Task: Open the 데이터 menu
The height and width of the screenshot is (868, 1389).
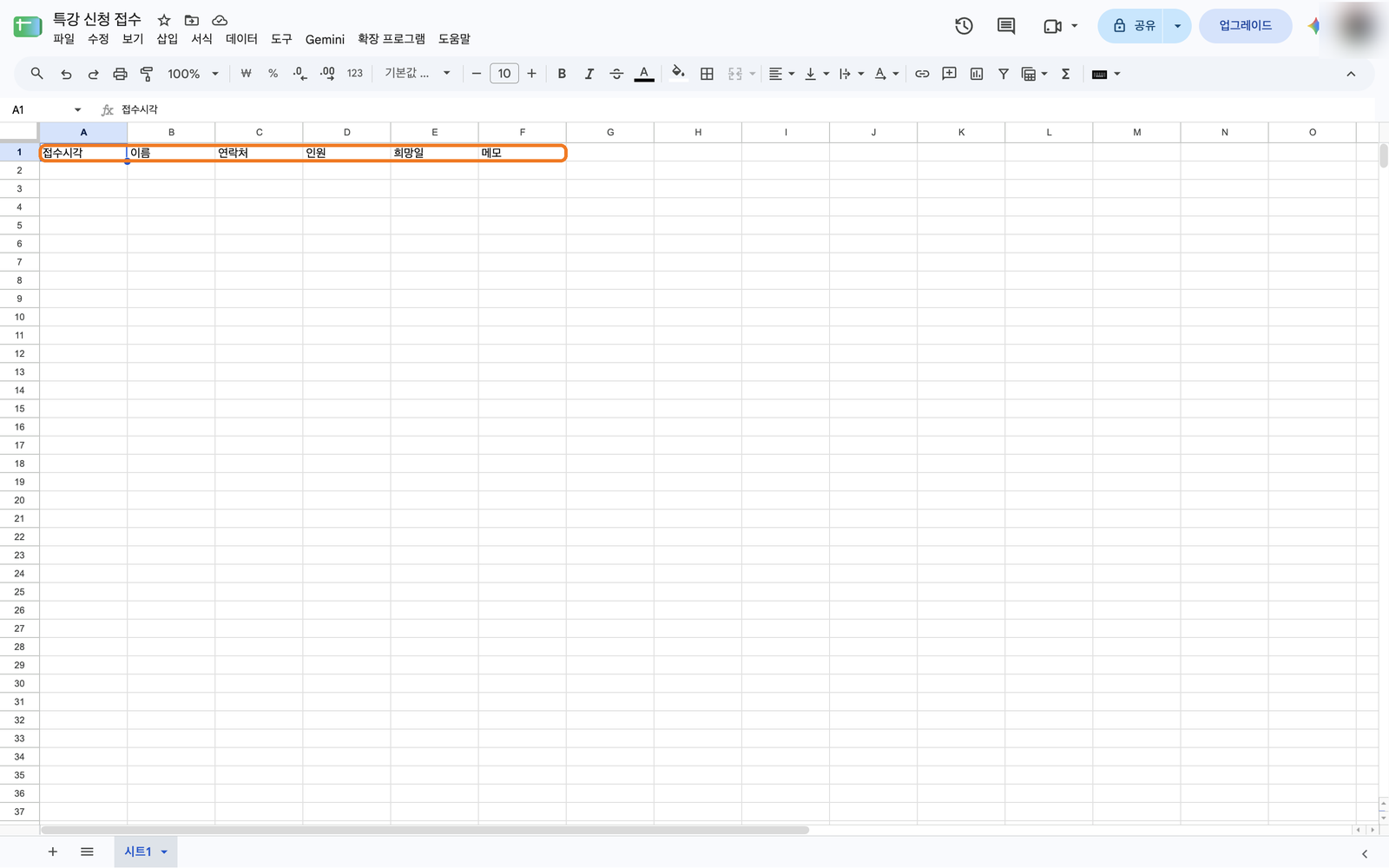Action: coord(241,39)
